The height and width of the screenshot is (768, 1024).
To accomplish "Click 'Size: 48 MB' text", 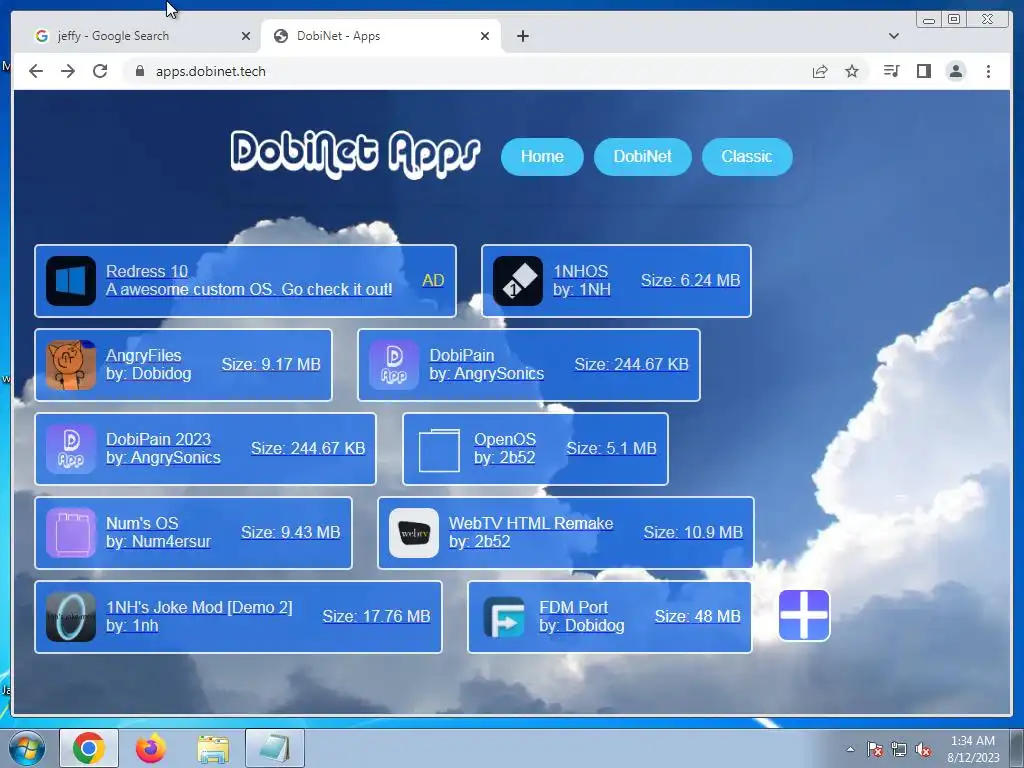I will 697,616.
